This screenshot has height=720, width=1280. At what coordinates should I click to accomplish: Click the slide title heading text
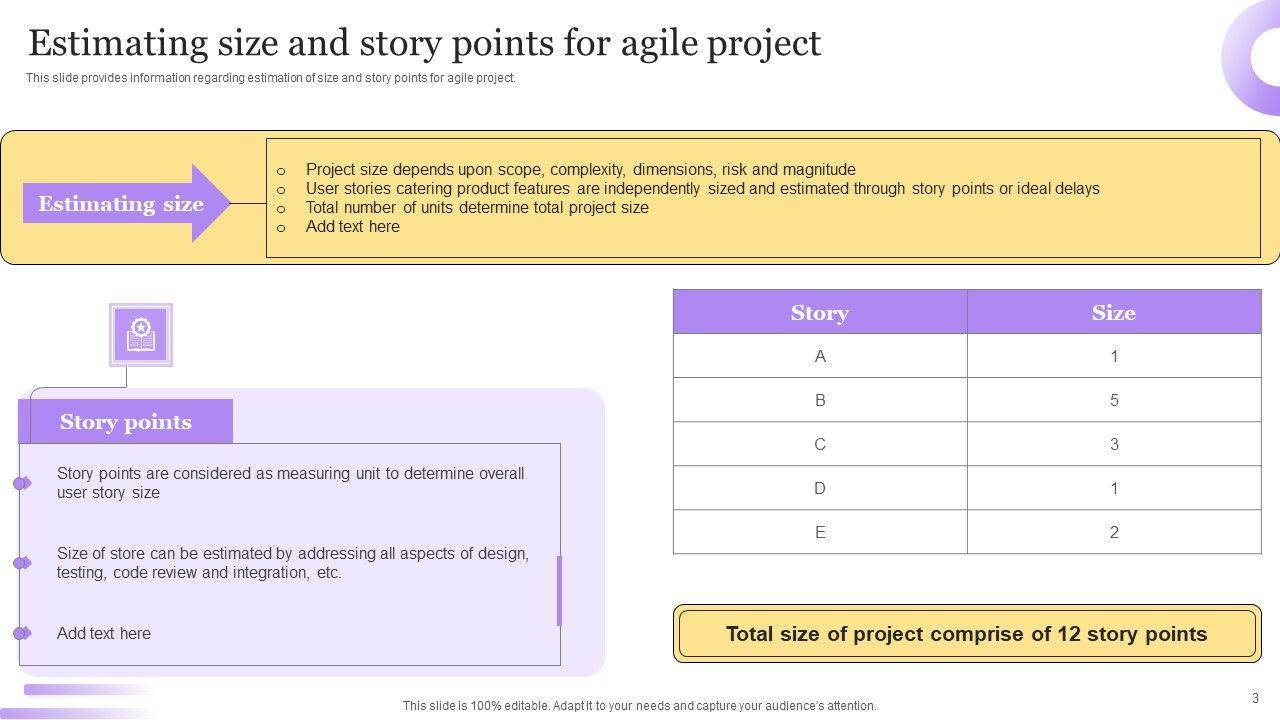pos(425,43)
